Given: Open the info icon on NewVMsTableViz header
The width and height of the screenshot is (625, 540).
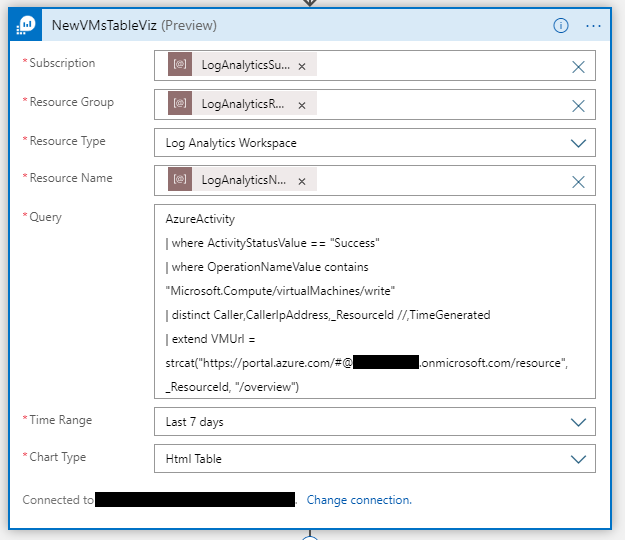Looking at the screenshot, I should click(560, 26).
